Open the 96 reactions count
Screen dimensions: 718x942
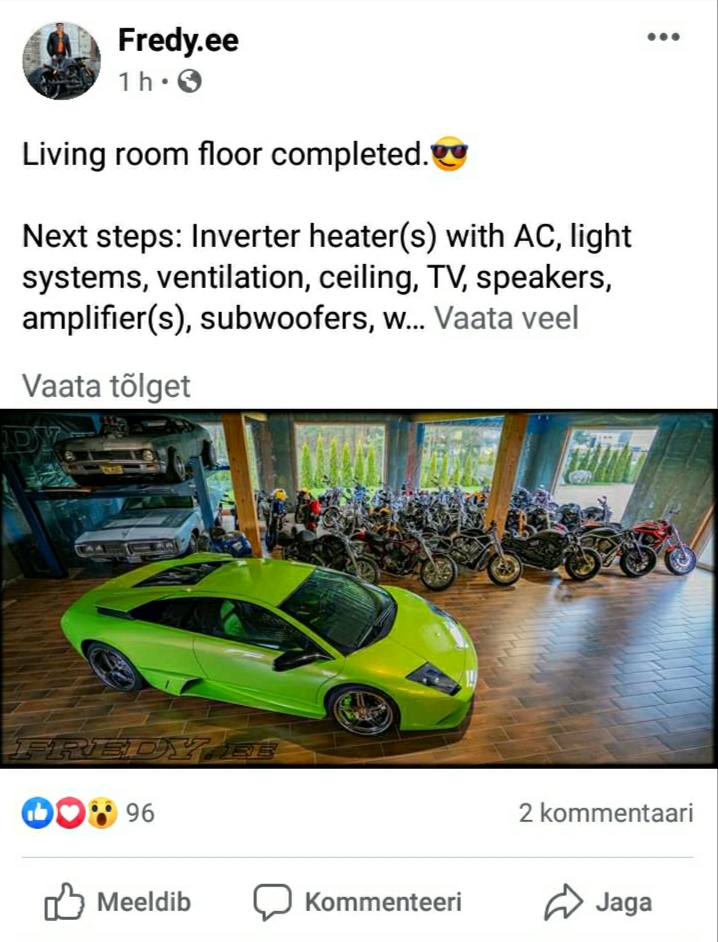140,813
